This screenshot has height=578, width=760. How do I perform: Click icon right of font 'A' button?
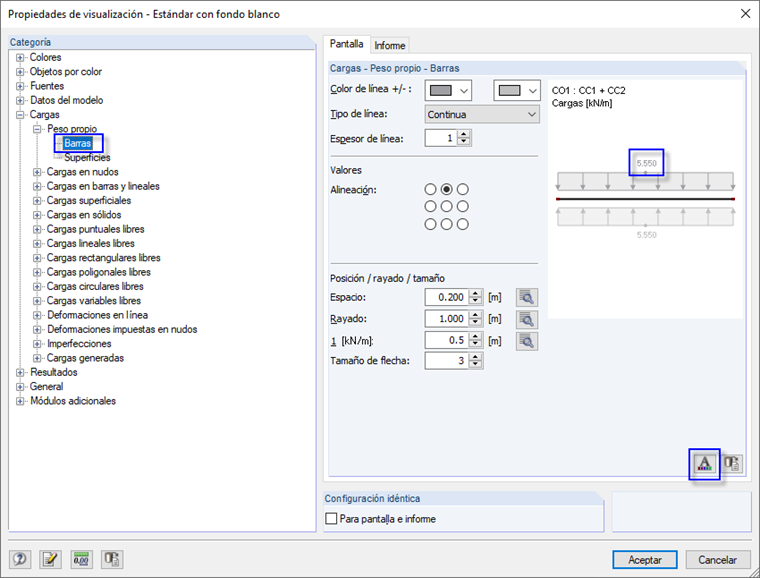tap(731, 464)
